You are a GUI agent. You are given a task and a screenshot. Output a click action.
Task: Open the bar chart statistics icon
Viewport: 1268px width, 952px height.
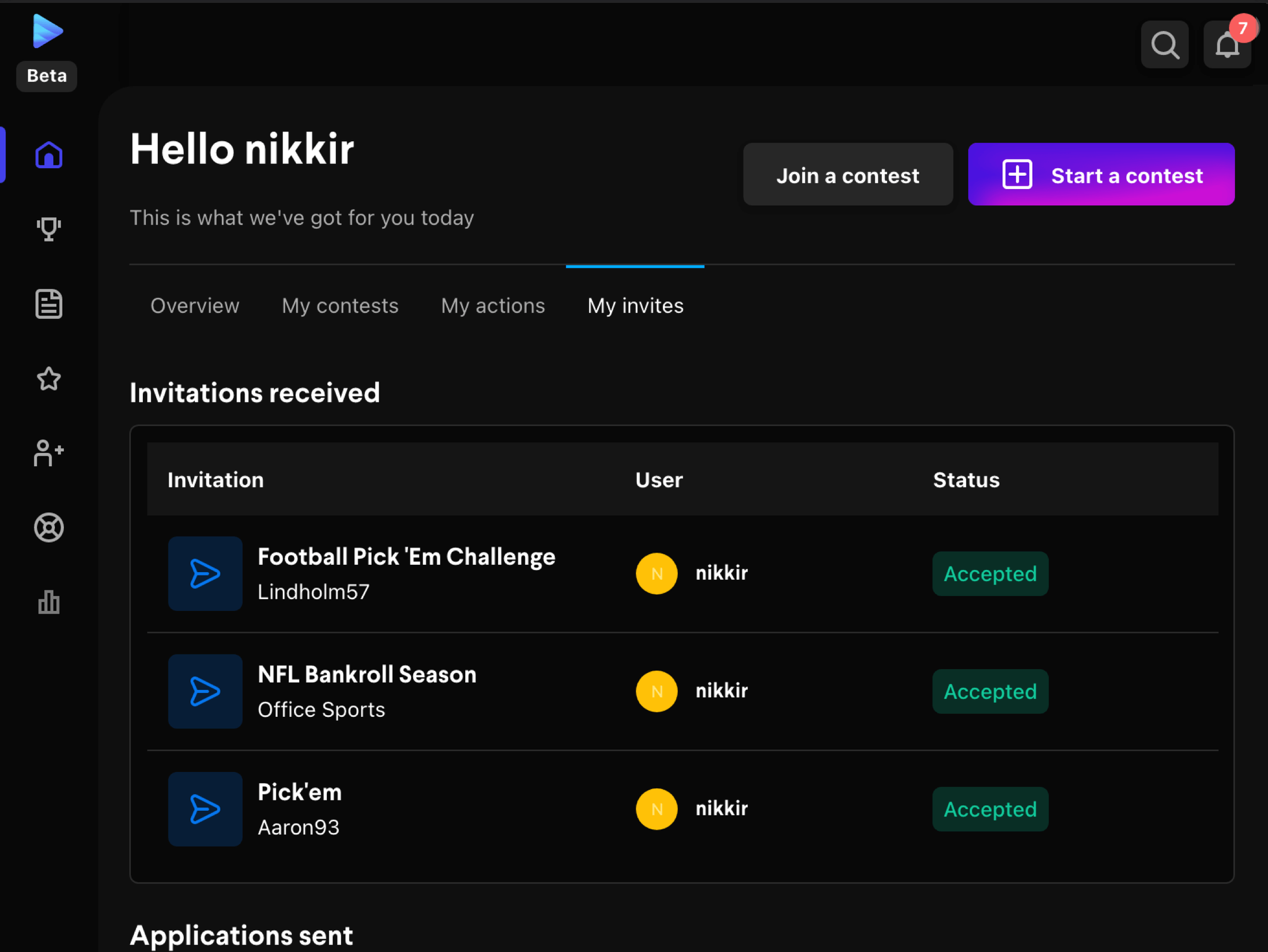pos(48,602)
